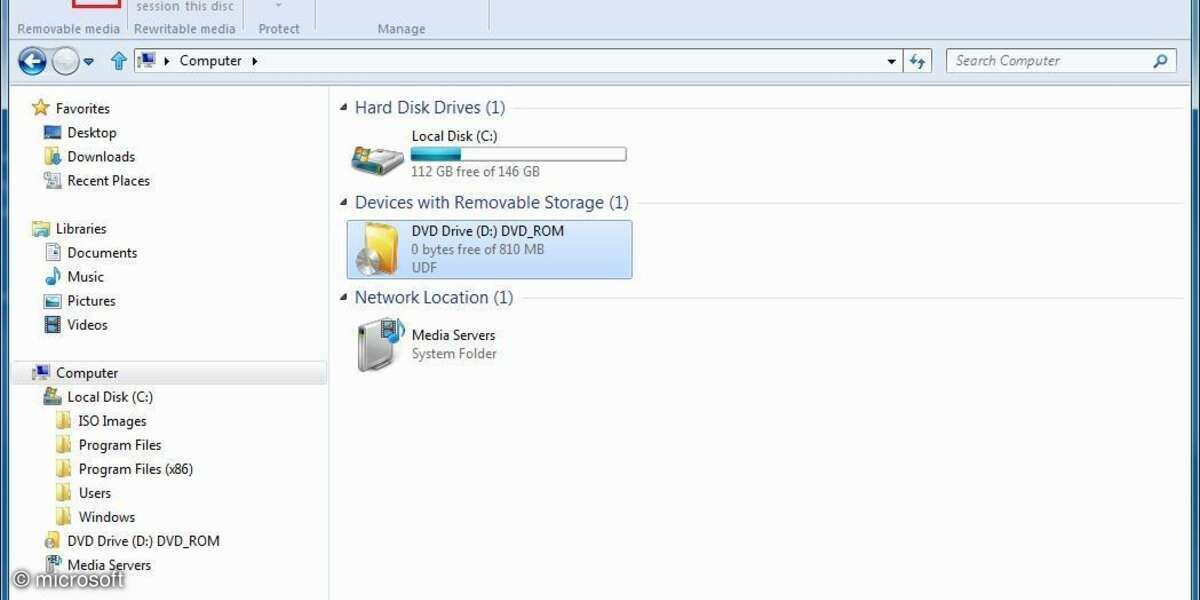
Task: Collapse the Devices with Removable Storage section
Action: [344, 202]
